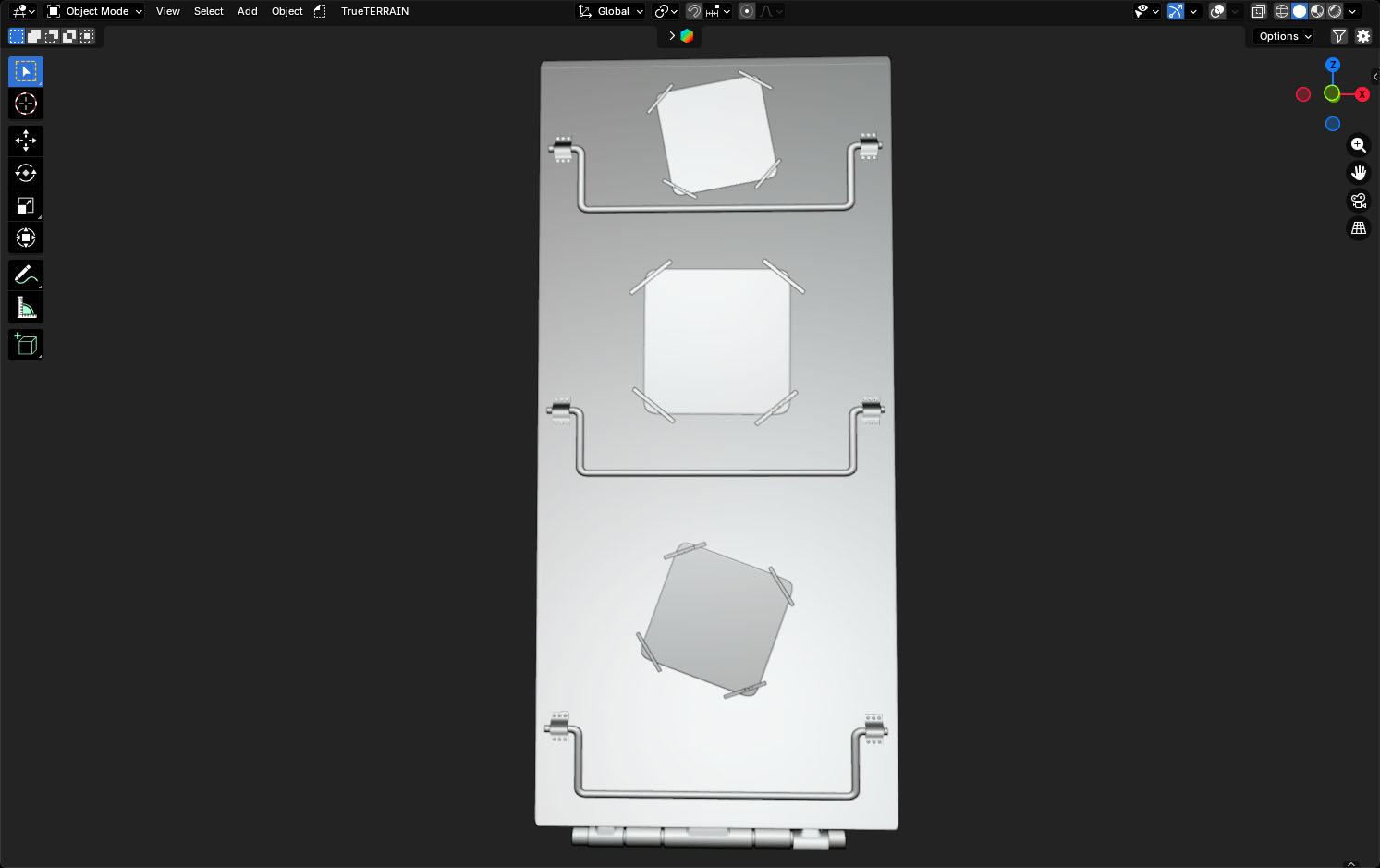Click the gizmo green Y axis circle
1380x868 pixels.
[1332, 93]
